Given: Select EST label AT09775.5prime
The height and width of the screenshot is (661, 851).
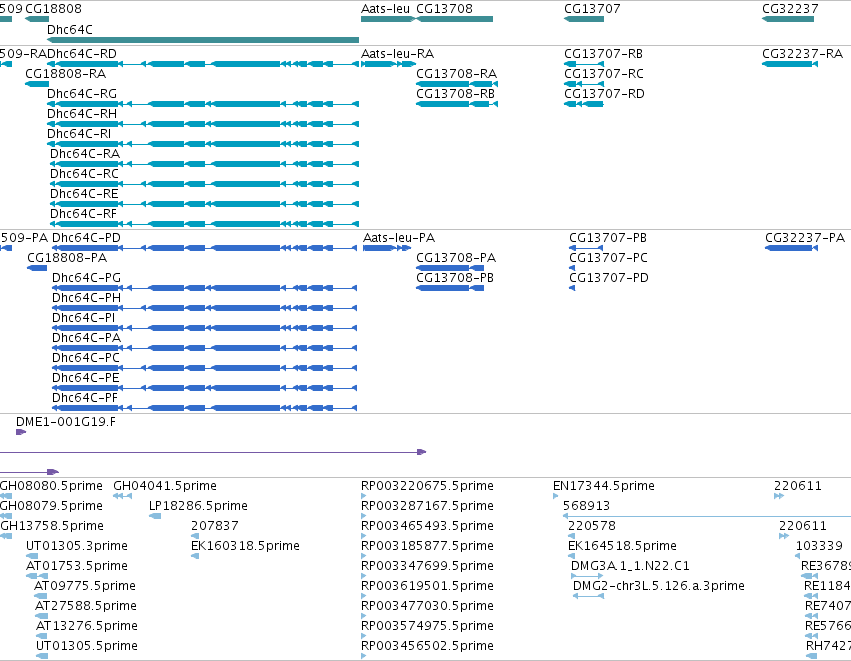Looking at the screenshot, I should (85, 587).
